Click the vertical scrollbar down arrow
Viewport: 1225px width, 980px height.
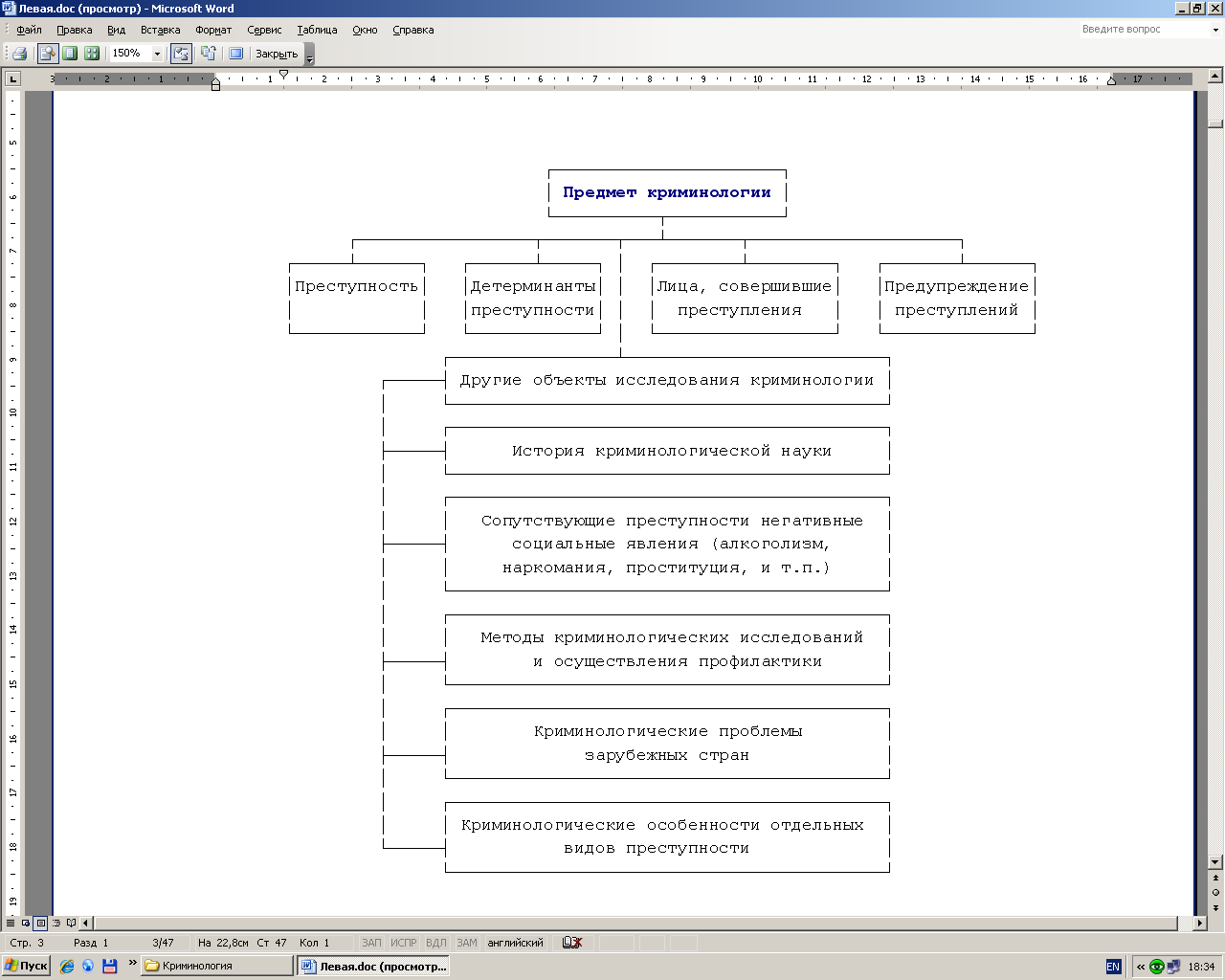pyautogui.click(x=1215, y=862)
